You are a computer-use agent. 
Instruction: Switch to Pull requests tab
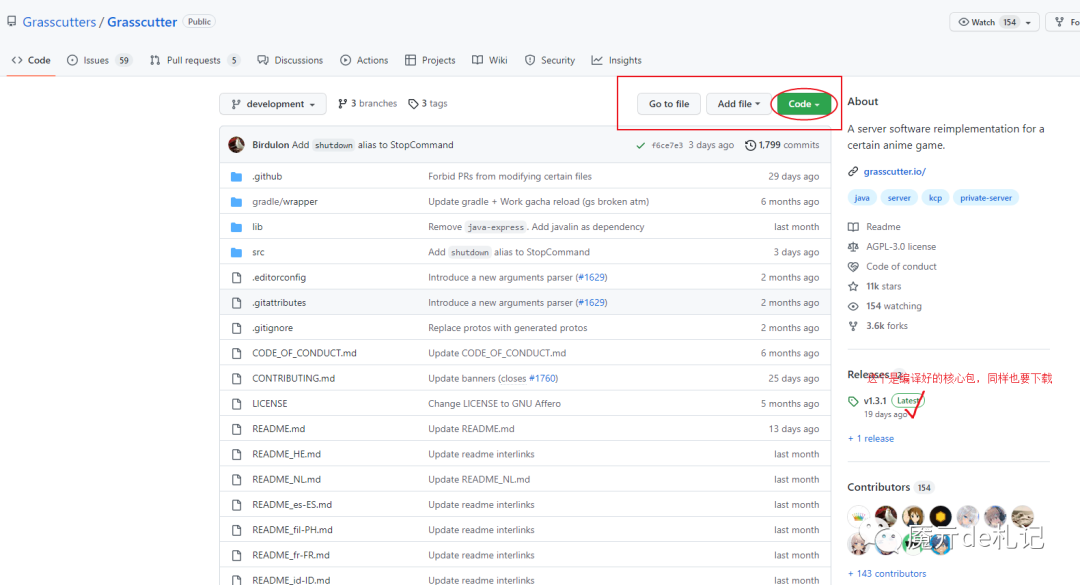(194, 60)
